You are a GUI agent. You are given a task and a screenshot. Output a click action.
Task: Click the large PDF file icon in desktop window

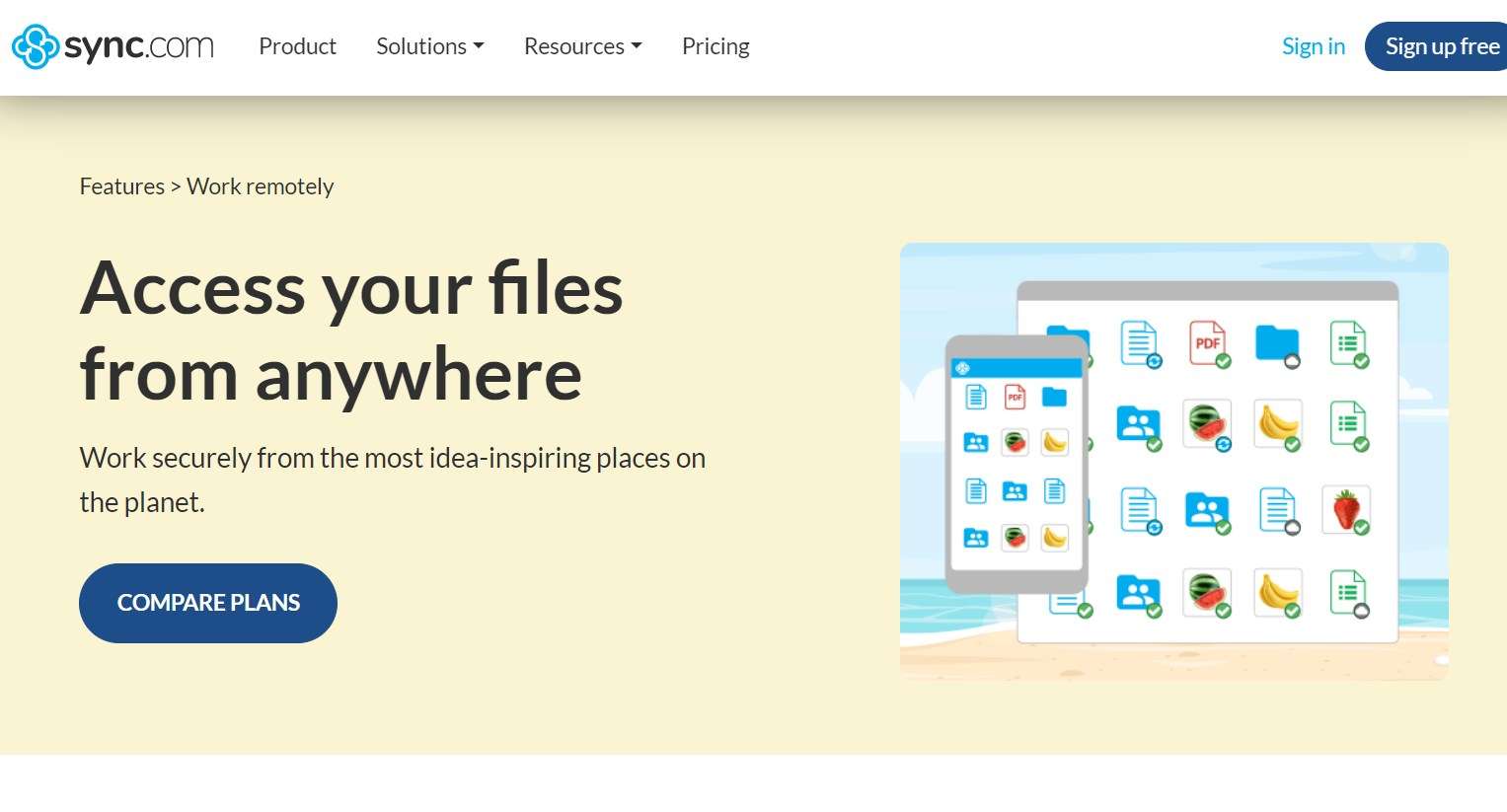(1207, 343)
